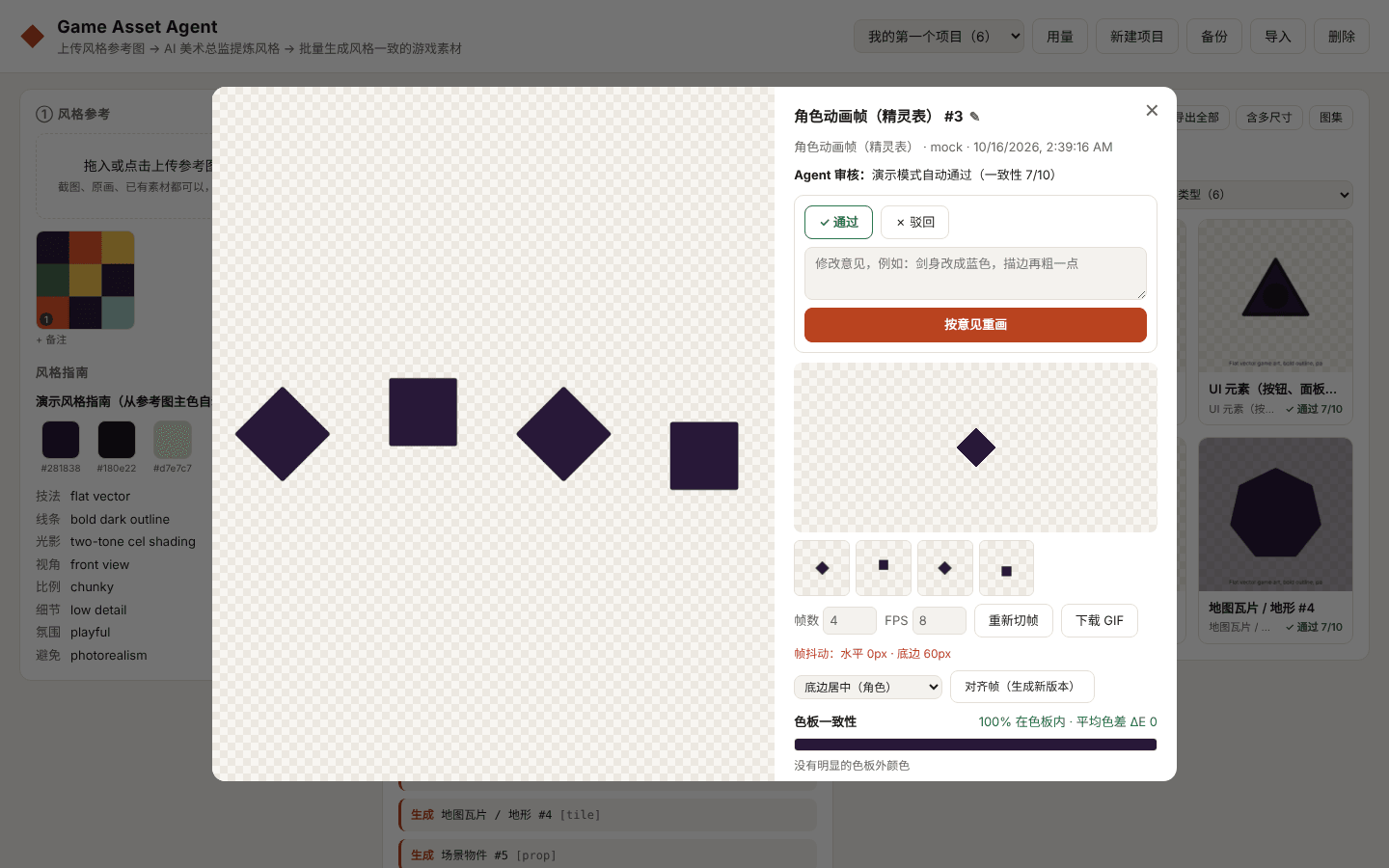Open the UI 元素 triangle asset card
Image resolution: width=1389 pixels, height=868 pixels.
(x=1275, y=322)
